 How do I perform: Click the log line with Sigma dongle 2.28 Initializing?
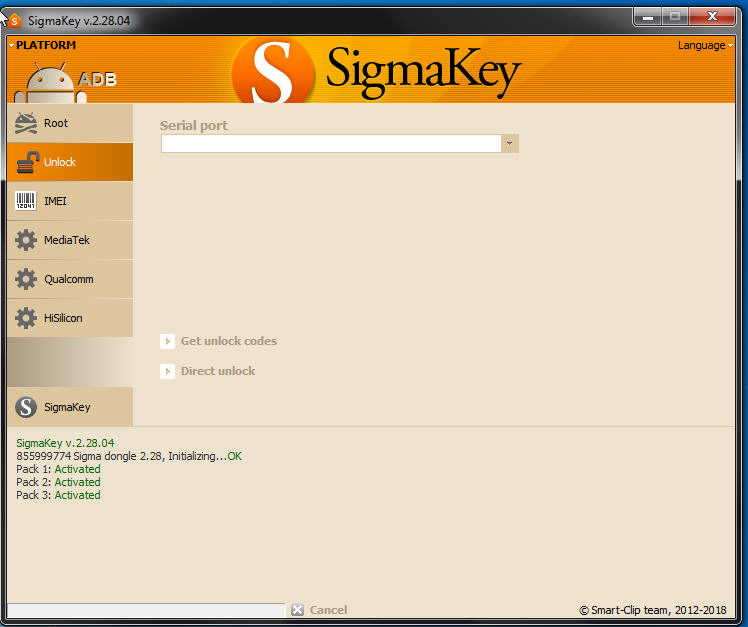pyautogui.click(x=129, y=456)
